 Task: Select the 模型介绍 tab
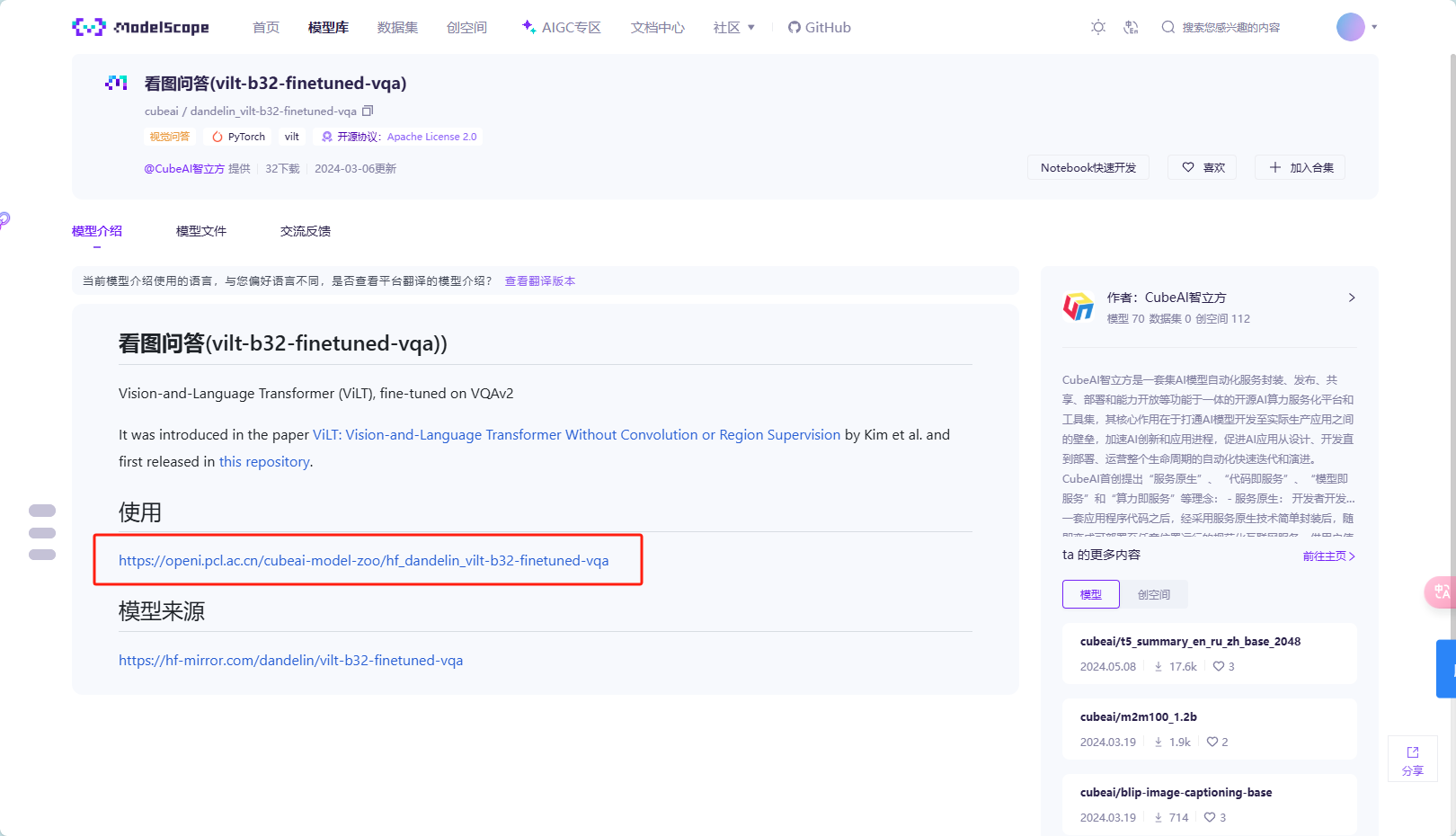pos(97,231)
